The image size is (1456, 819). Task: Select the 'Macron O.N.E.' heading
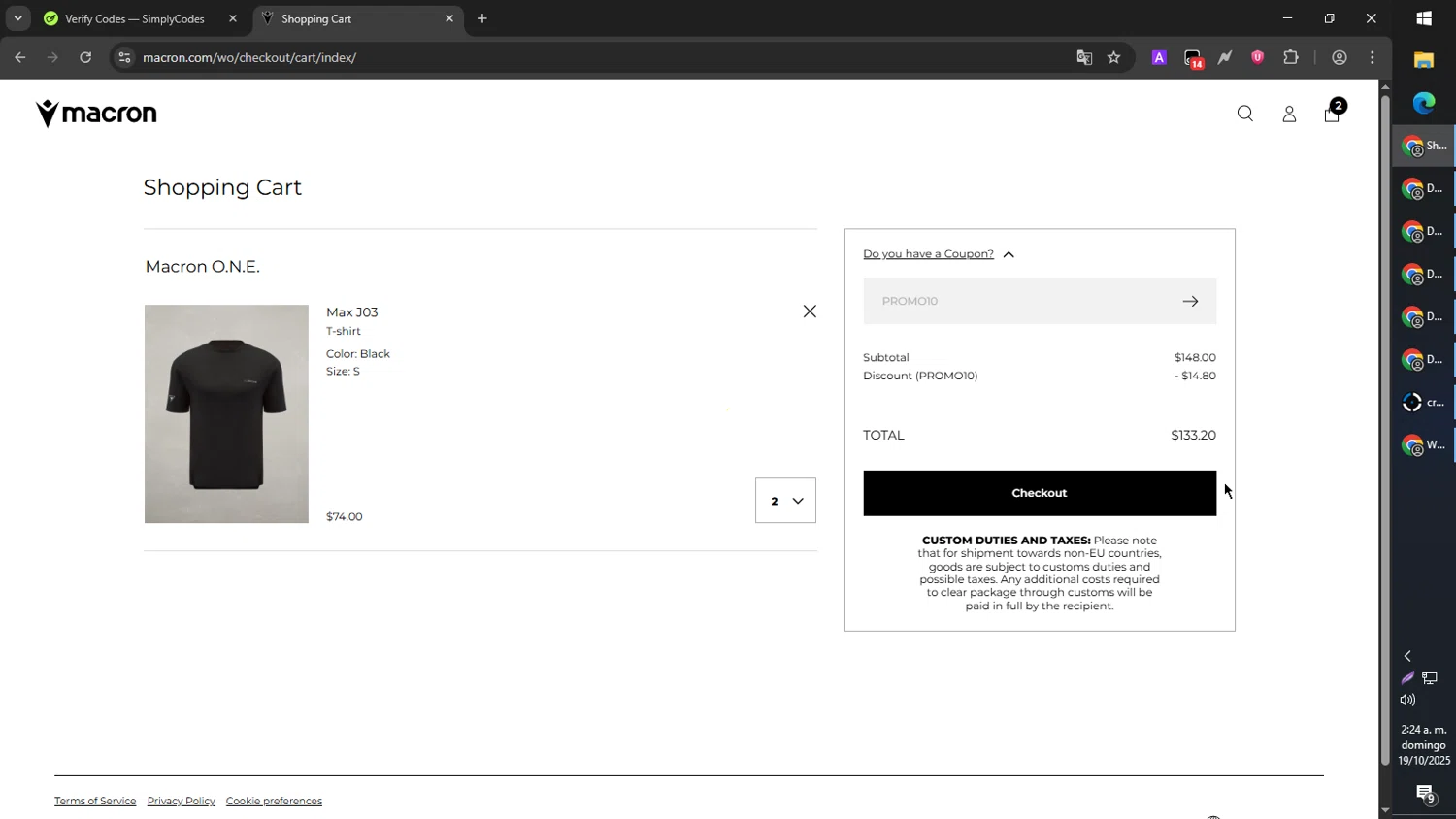point(203,267)
